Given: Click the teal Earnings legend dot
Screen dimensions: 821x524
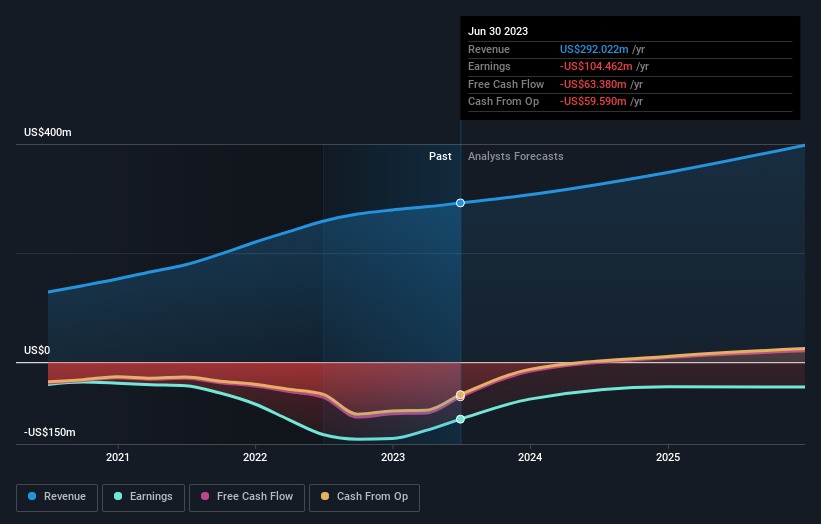Looking at the screenshot, I should [x=118, y=496].
